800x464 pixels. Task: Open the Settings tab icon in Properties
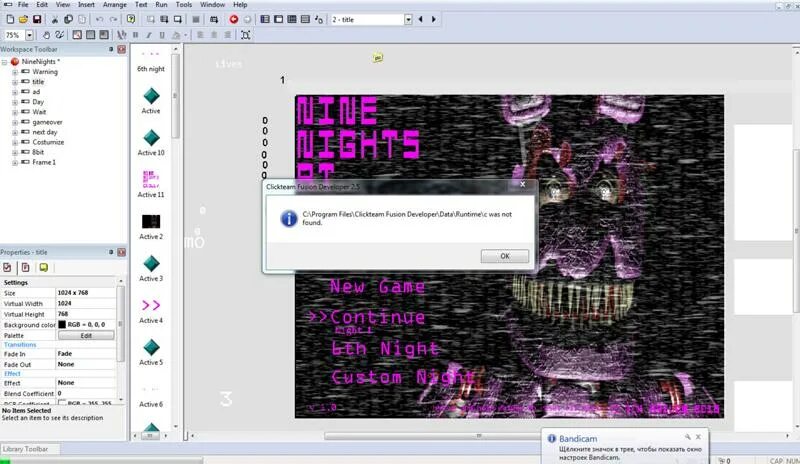(x=7, y=267)
